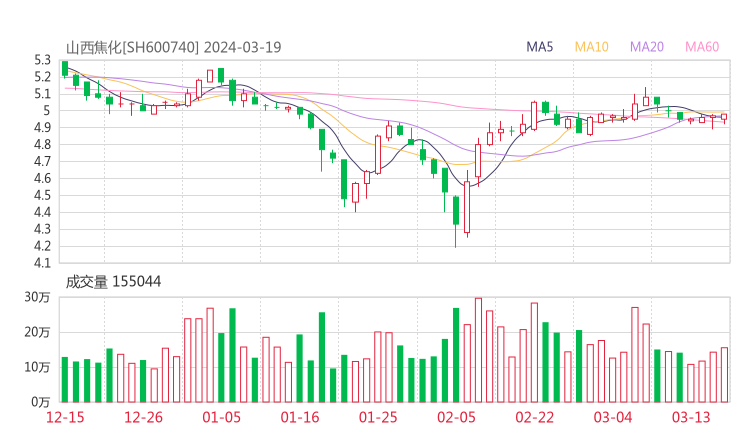The height and width of the screenshot is (440, 740).
Task: Click the 03-04 date axis label
Action: tap(613, 417)
